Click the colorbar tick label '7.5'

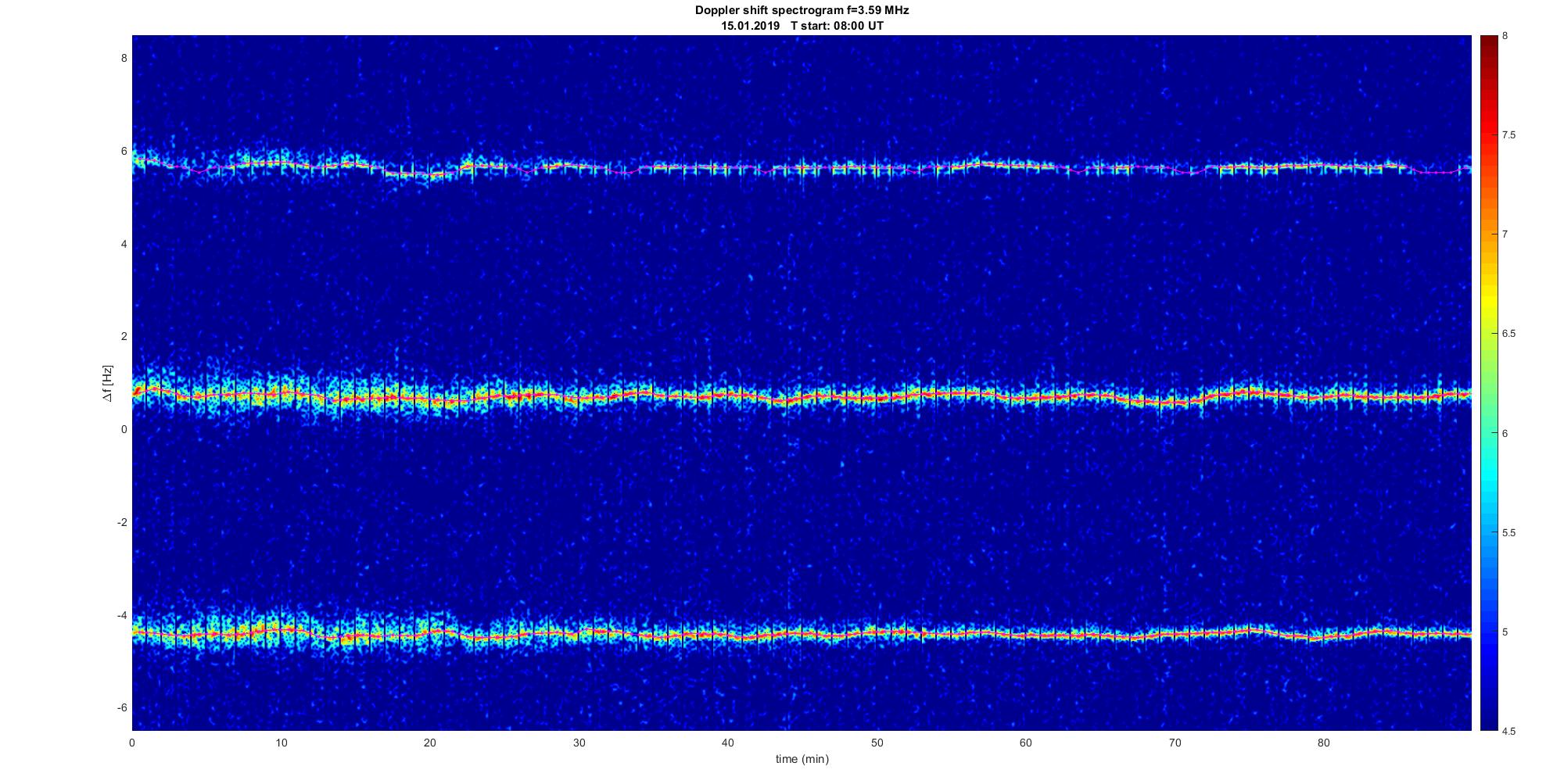(x=1509, y=135)
